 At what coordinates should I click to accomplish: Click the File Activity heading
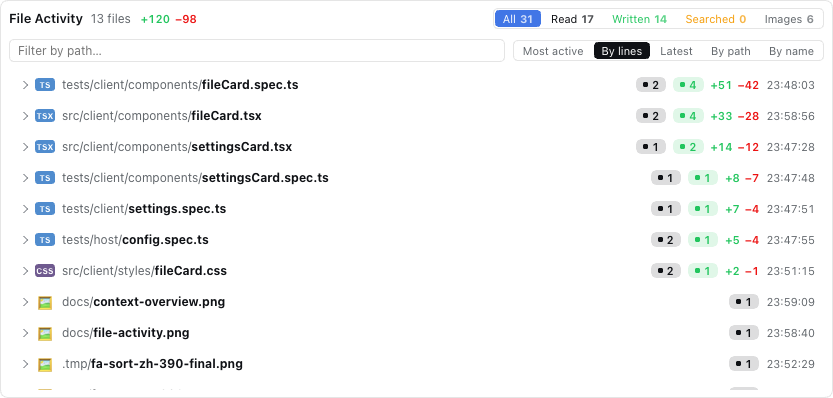(x=46, y=19)
